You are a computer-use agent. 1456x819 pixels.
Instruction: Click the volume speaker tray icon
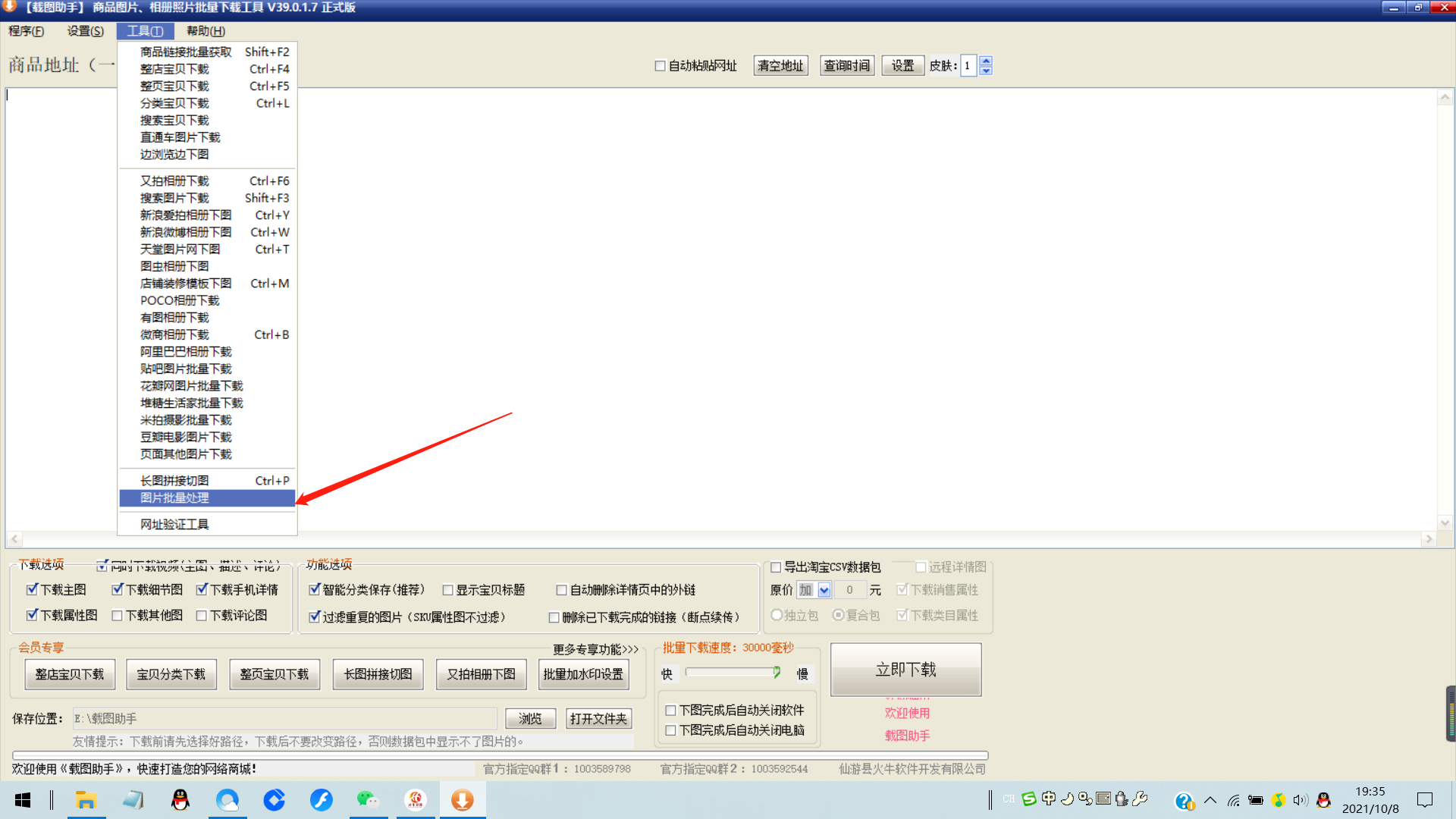point(1301,800)
